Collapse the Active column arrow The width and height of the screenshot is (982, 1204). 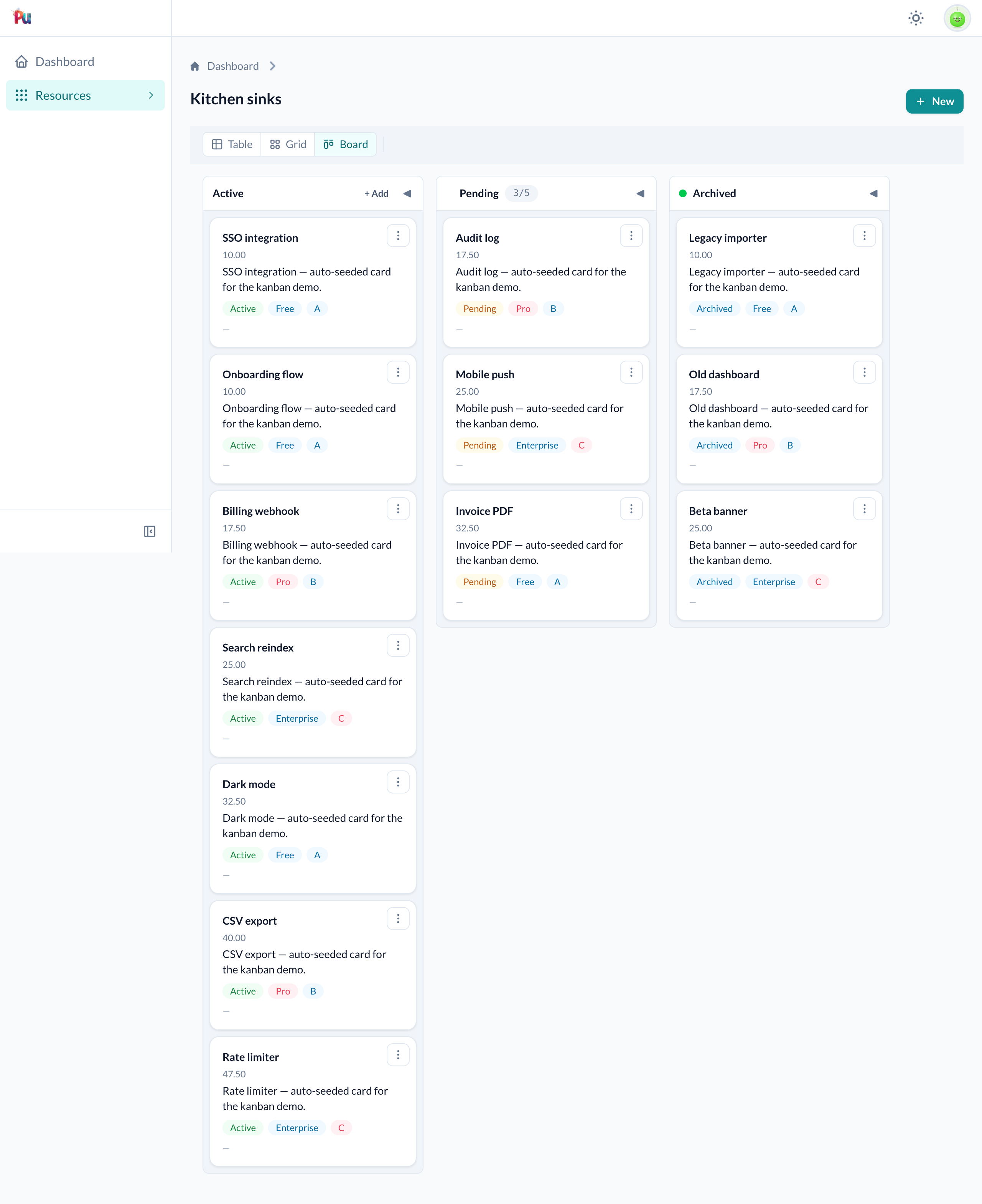pyautogui.click(x=407, y=193)
